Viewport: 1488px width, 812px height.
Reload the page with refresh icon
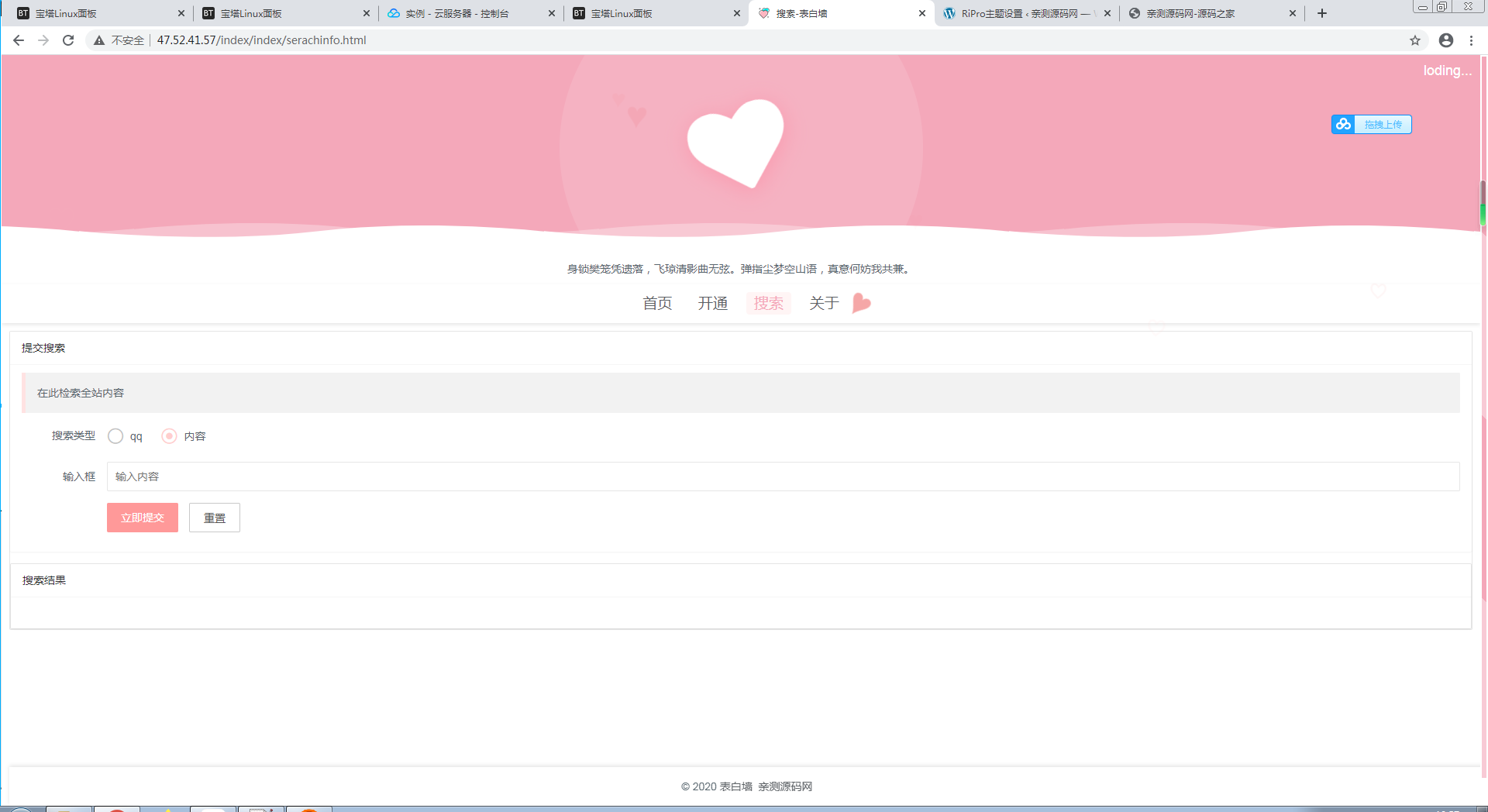(68, 40)
